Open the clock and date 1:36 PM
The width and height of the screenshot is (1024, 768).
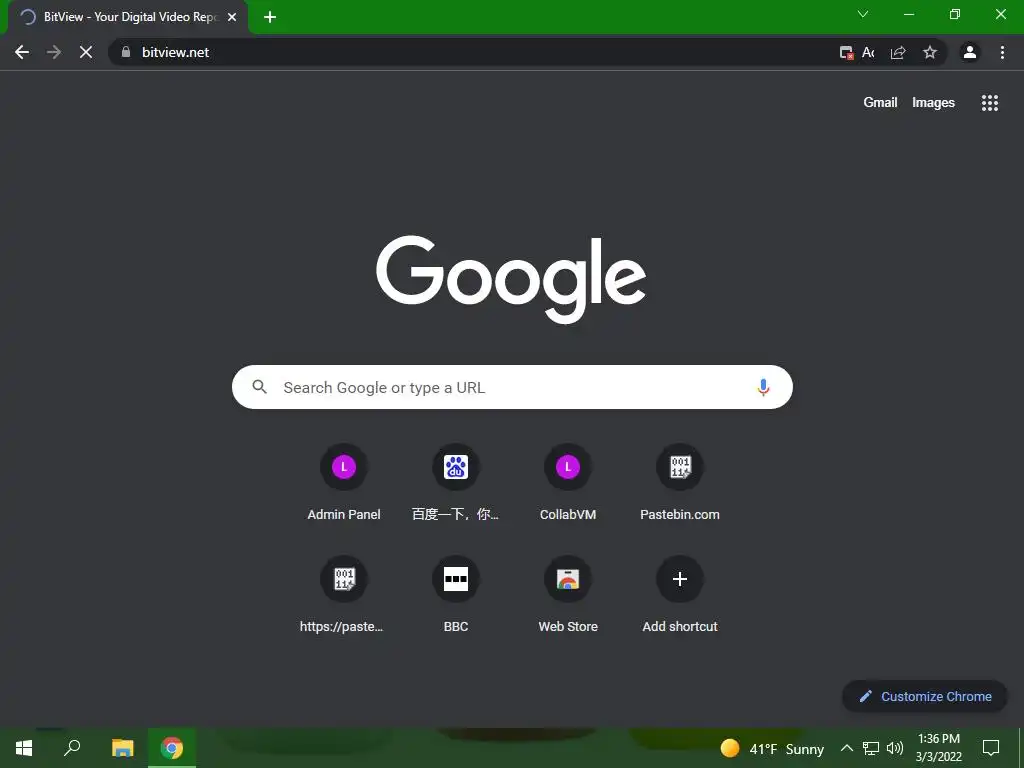(x=938, y=748)
